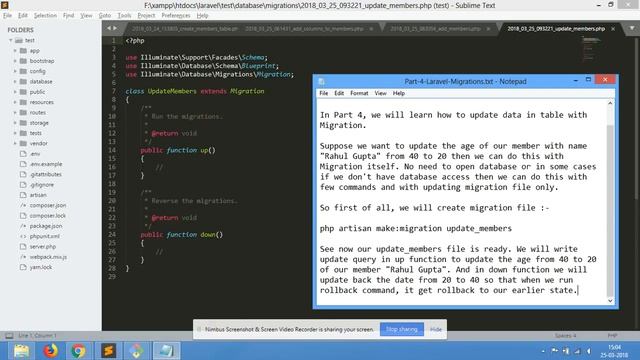Expand the vendor folder arrow

point(15,143)
